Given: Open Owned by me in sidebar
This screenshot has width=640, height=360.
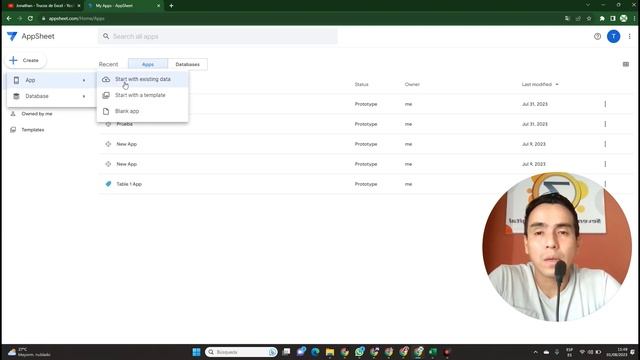Looking at the screenshot, I should pyautogui.click(x=37, y=114).
